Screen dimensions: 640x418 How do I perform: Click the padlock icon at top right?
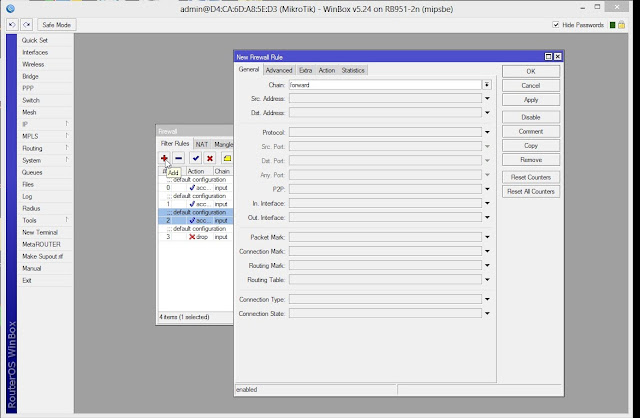coord(621,25)
